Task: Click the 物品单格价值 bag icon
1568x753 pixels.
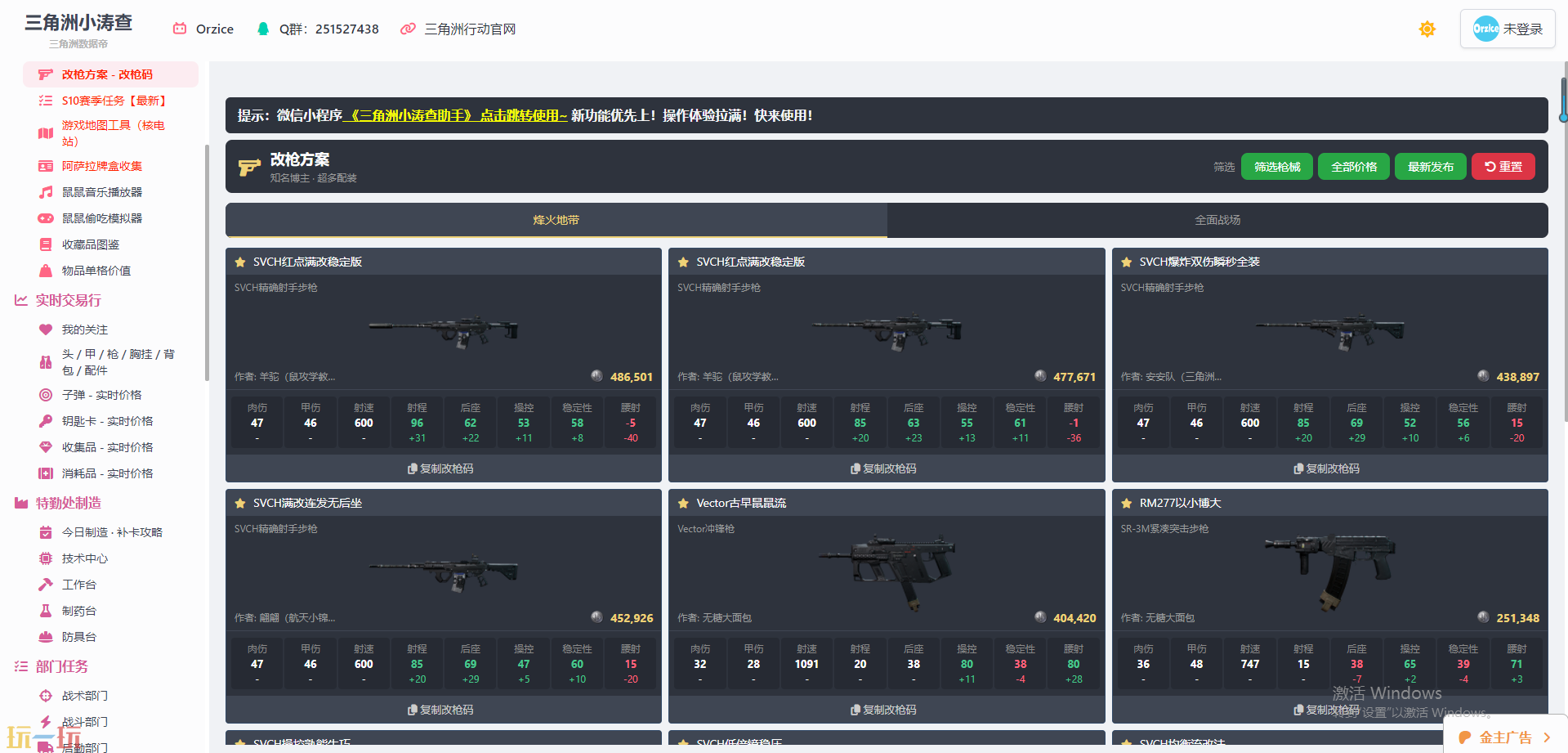Action: (46, 271)
